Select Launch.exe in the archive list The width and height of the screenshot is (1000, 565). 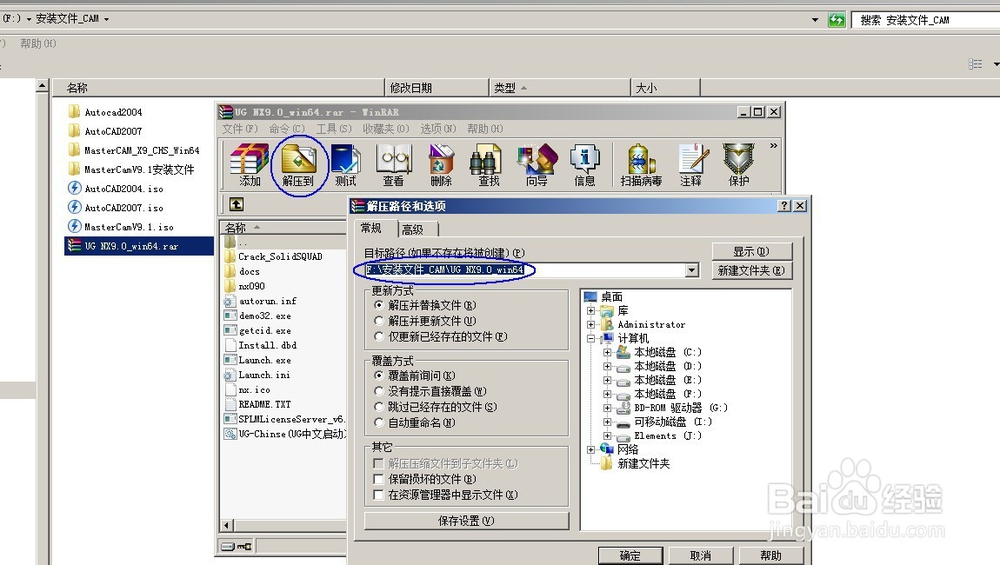258,360
